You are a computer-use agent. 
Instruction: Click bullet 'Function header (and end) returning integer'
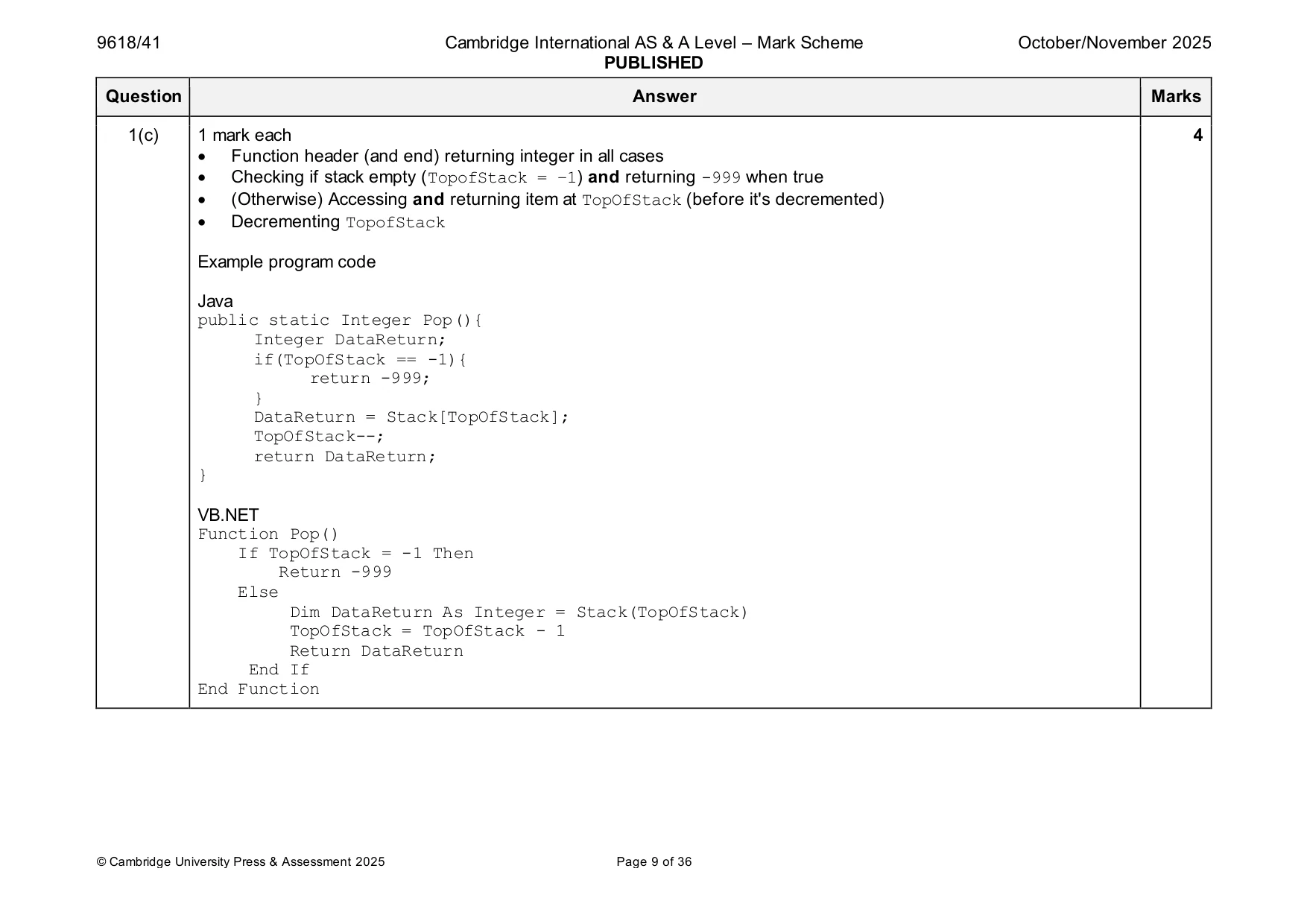pos(447,156)
